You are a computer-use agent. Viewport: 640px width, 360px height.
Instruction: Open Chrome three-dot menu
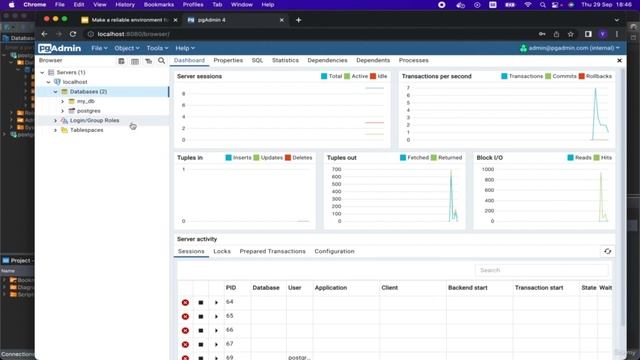617,34
